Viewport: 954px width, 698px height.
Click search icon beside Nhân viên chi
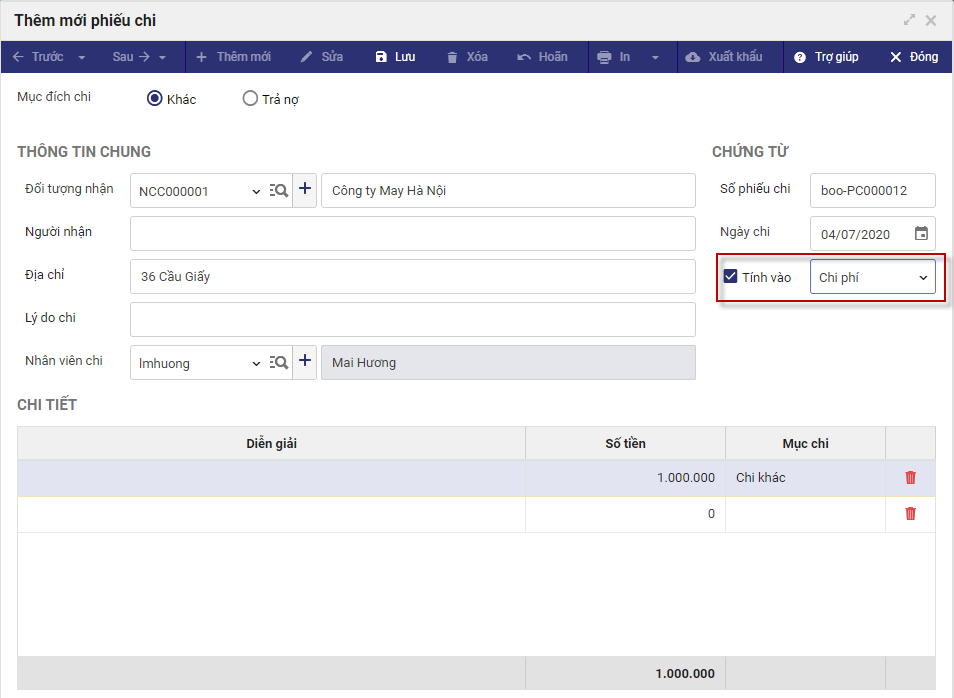pyautogui.click(x=279, y=363)
